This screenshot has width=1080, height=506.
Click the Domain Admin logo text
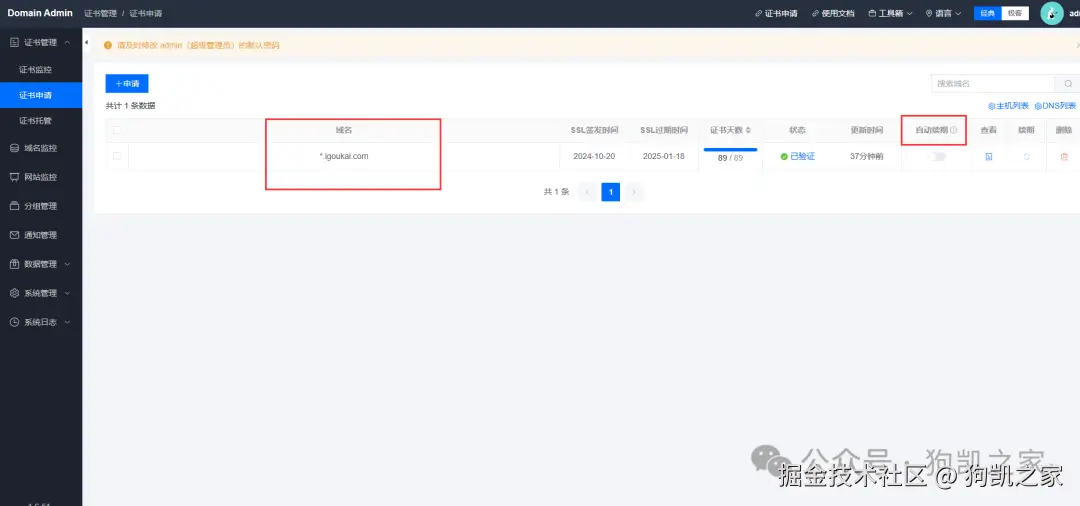40,13
